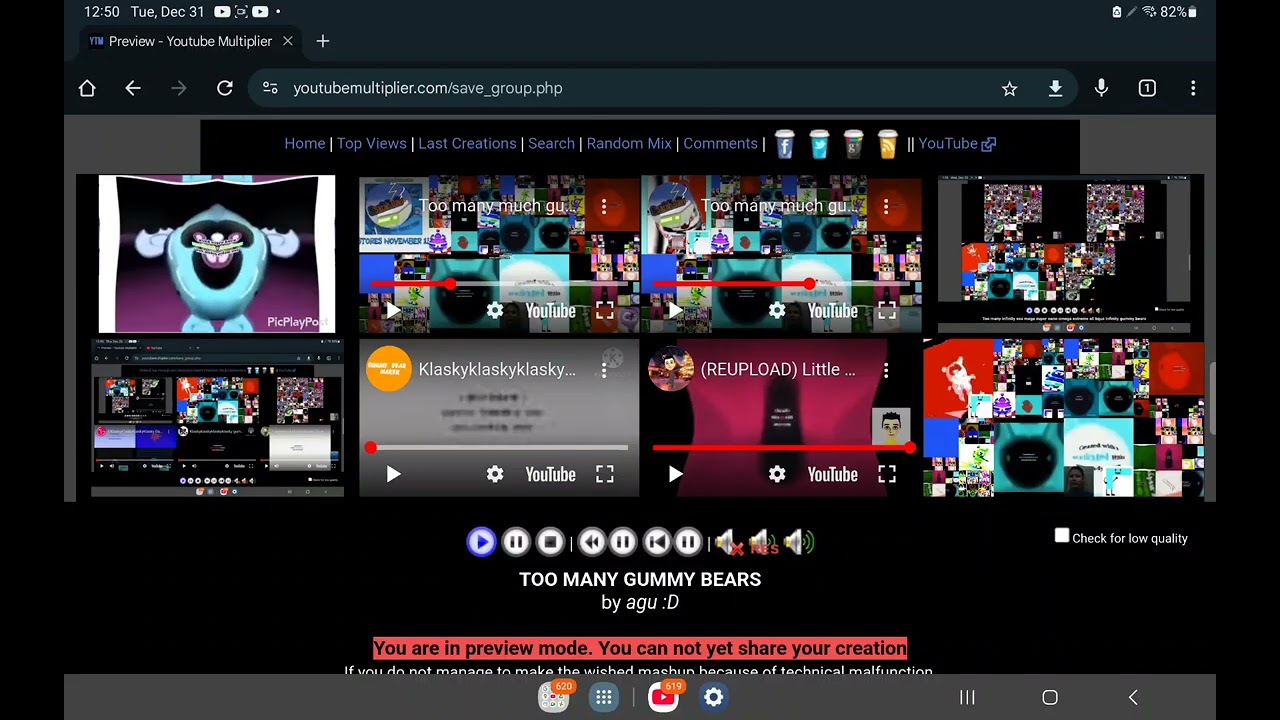This screenshot has width=1280, height=720.
Task: Play the (REUPLOAD) Little video
Action: [675, 474]
